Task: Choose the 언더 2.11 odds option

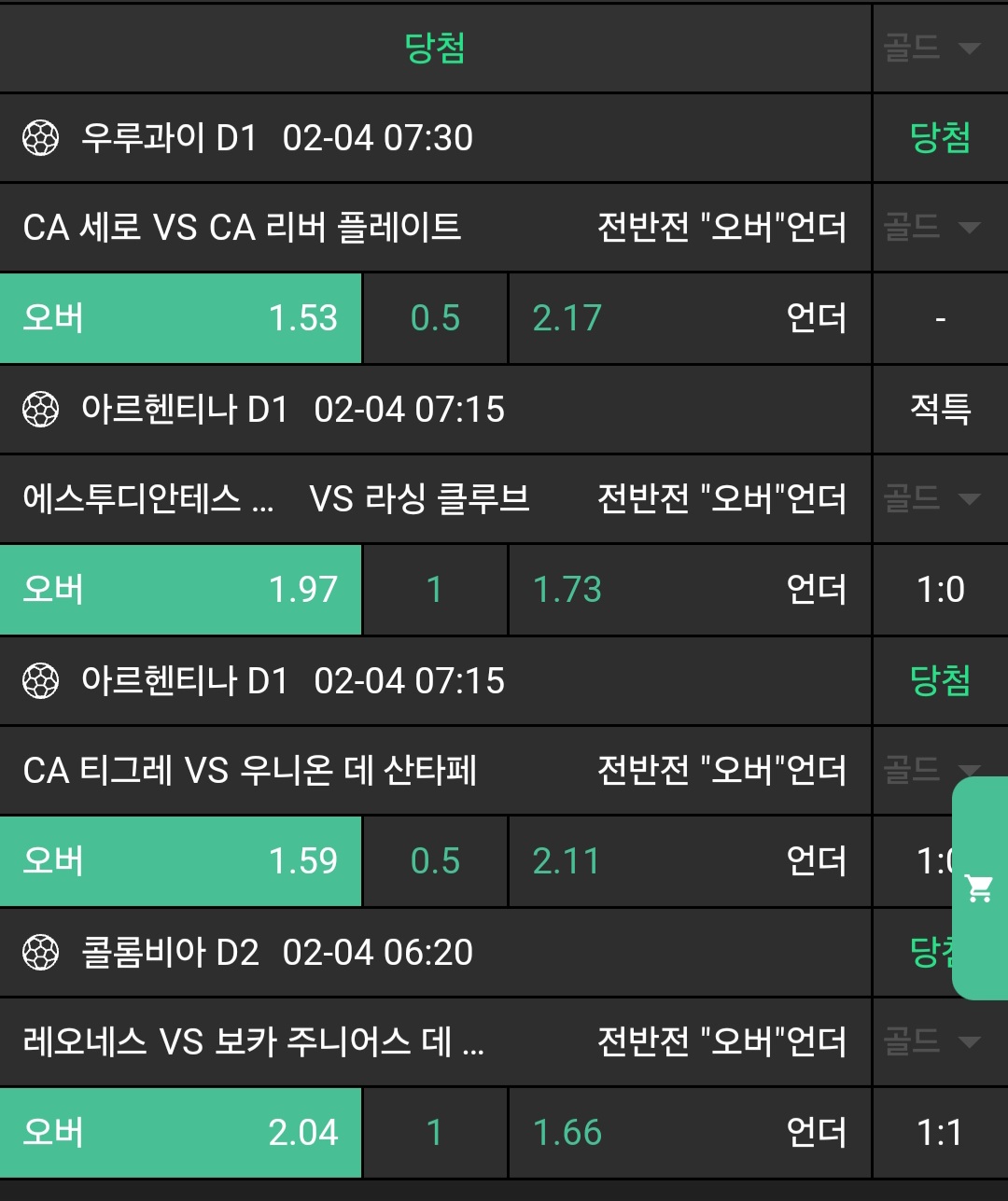Action: tap(690, 861)
